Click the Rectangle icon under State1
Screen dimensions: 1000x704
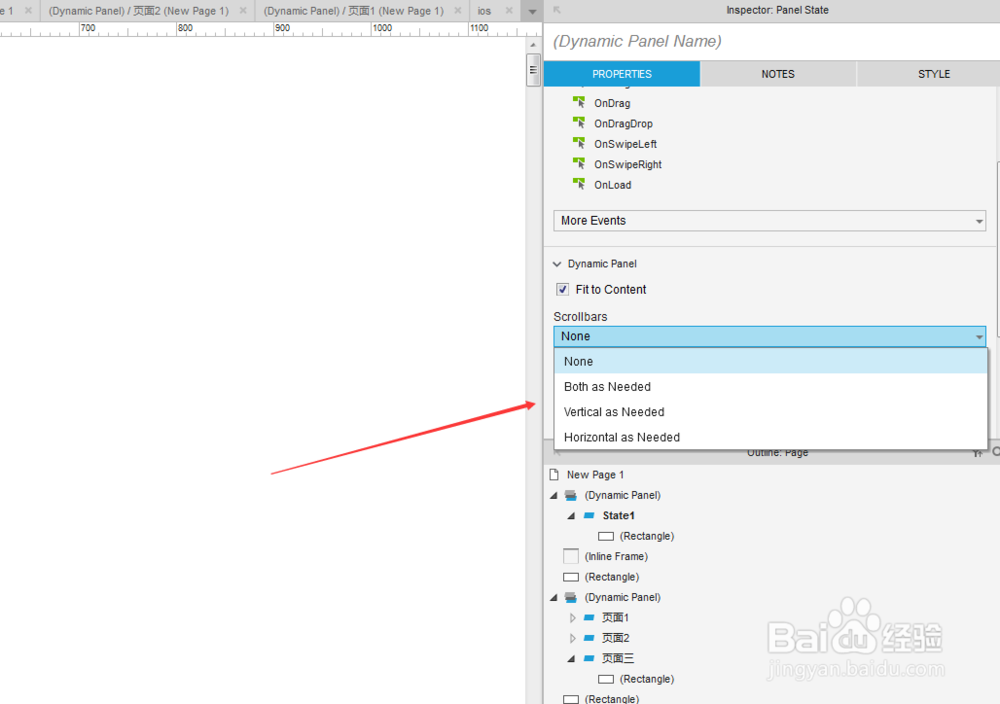(606, 536)
